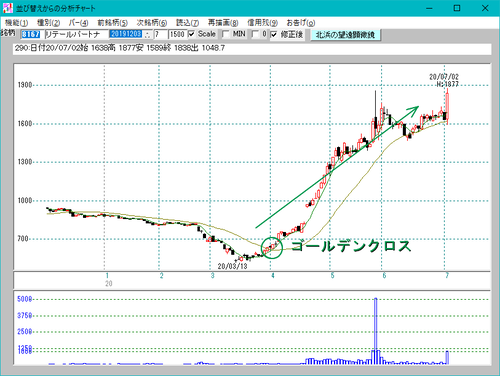Open the 読込(7) menu
Viewport: 500px width, 376px height.
(x=187, y=23)
